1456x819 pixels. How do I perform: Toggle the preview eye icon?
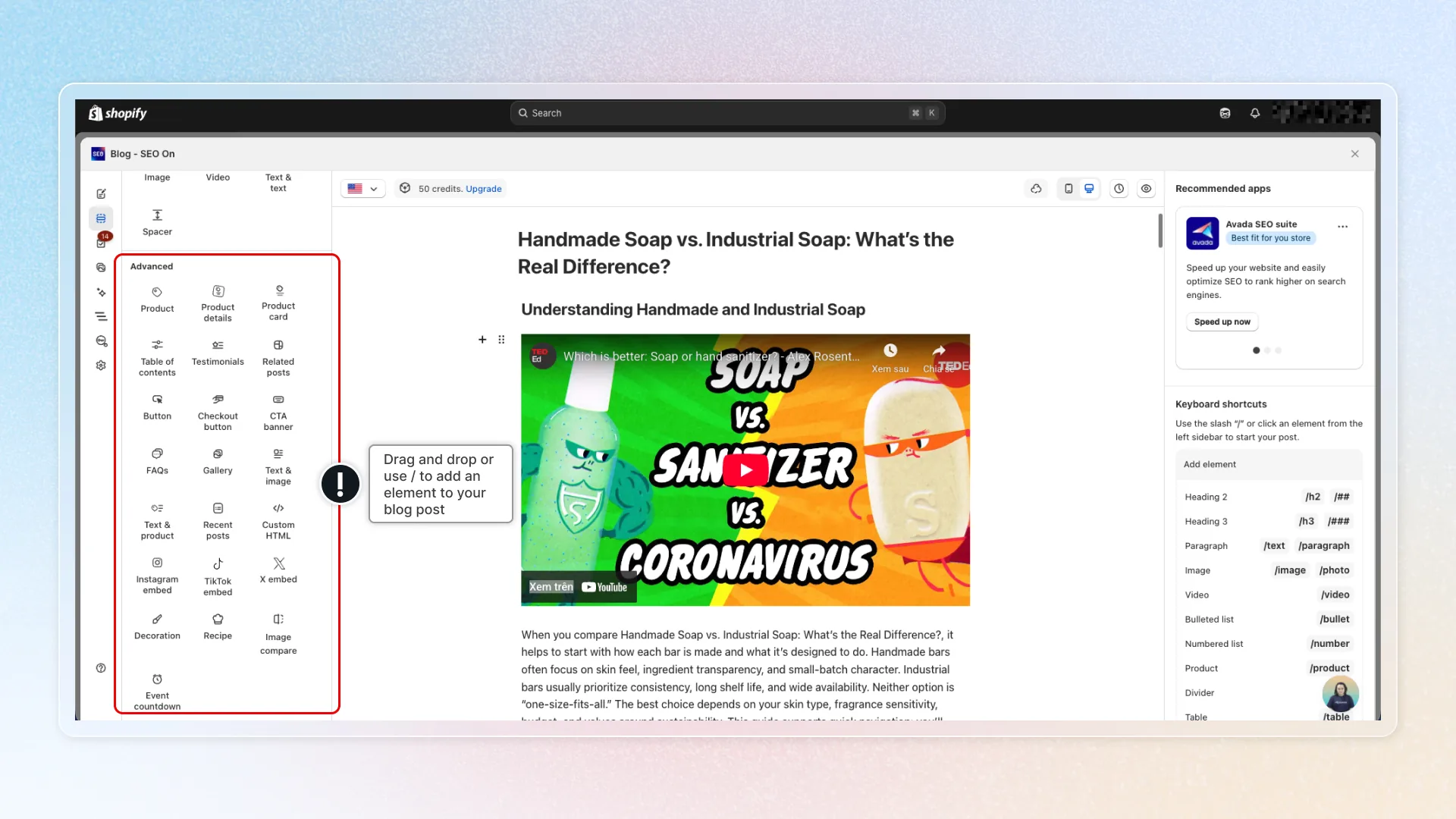coord(1147,189)
